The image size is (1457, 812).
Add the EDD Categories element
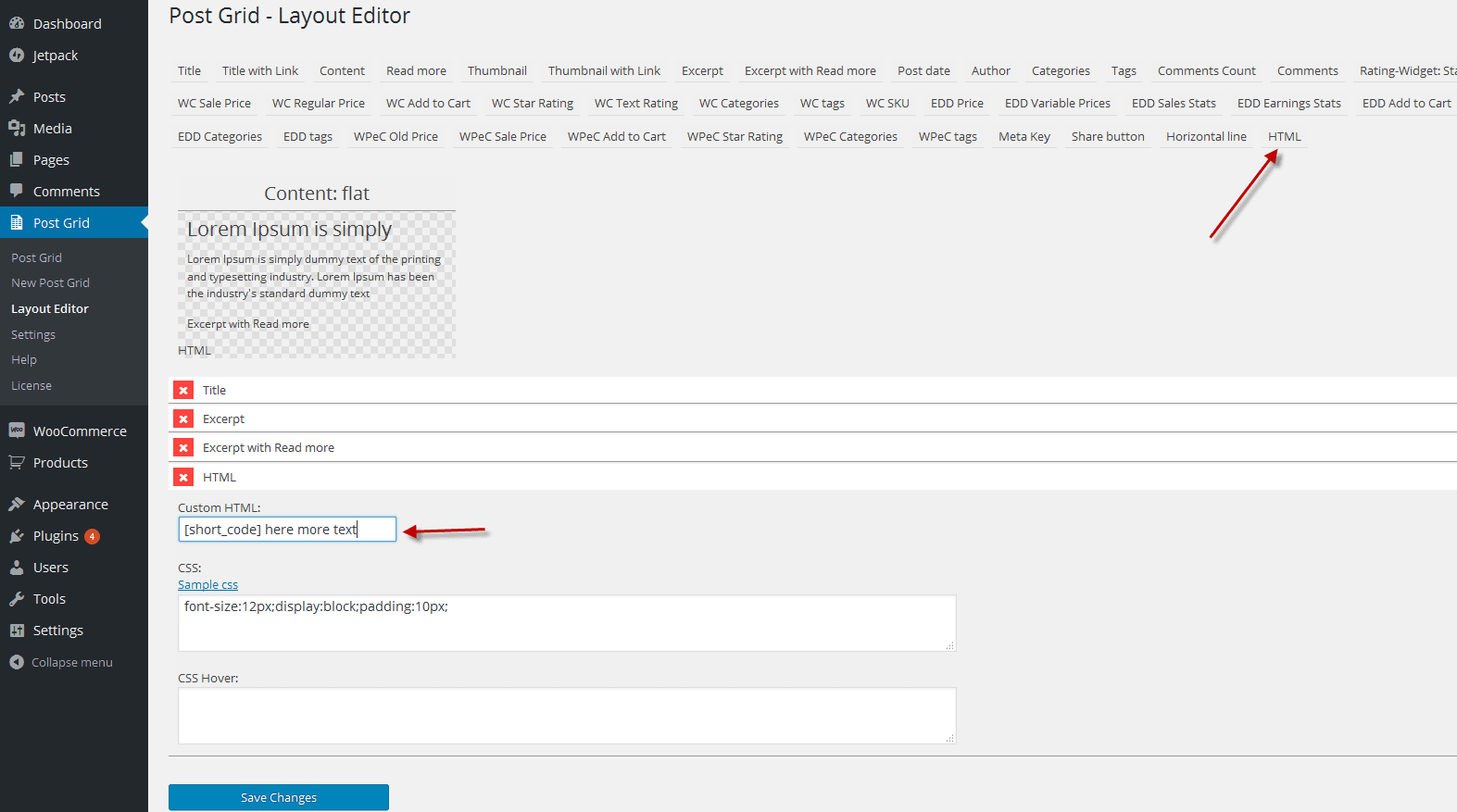220,137
